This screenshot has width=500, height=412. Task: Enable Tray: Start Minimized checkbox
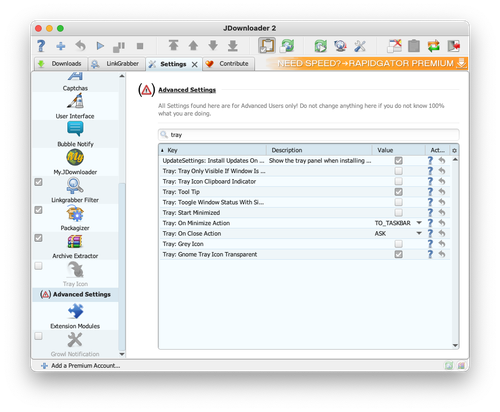pyautogui.click(x=398, y=213)
